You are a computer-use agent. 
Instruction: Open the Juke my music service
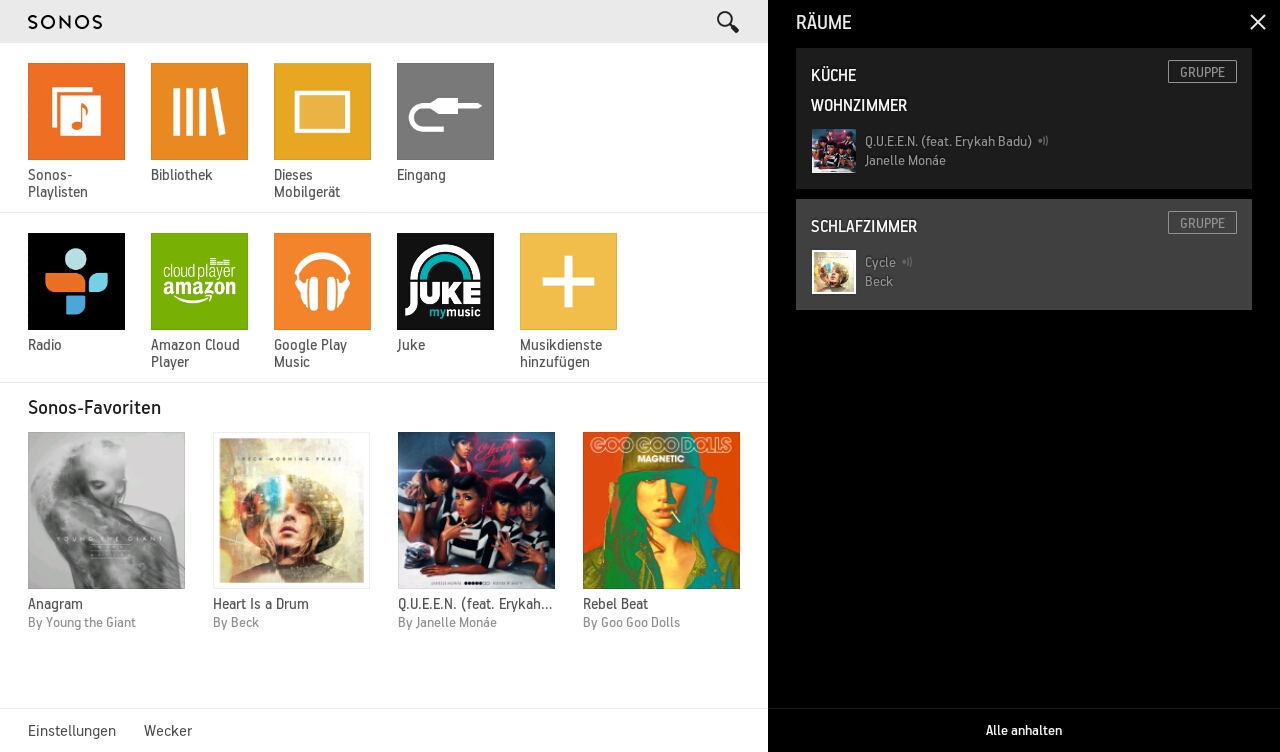click(x=445, y=282)
